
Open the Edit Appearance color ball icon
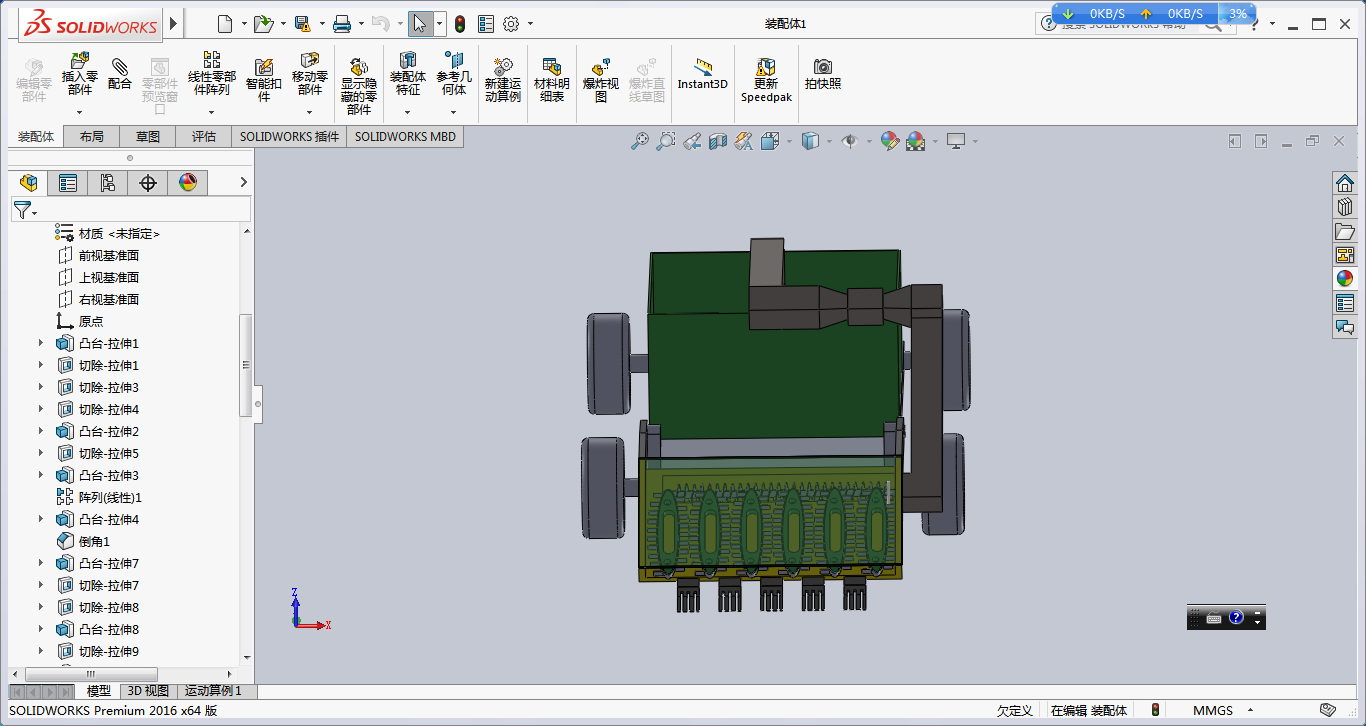[x=889, y=142]
